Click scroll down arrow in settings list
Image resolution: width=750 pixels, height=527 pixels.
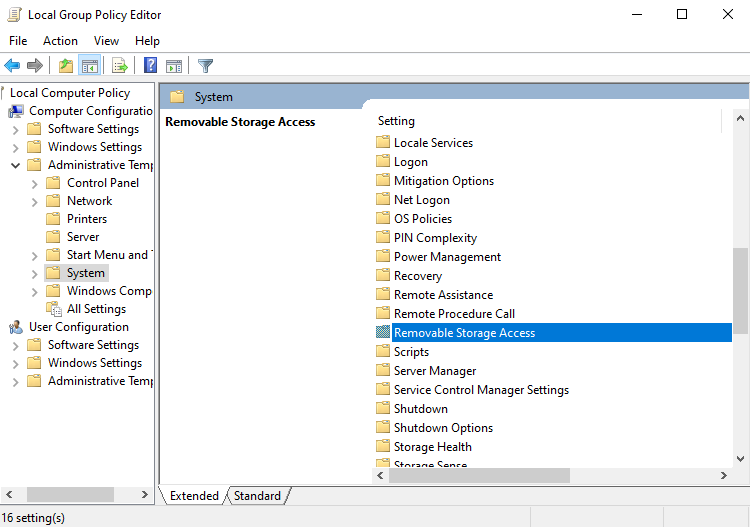740,459
